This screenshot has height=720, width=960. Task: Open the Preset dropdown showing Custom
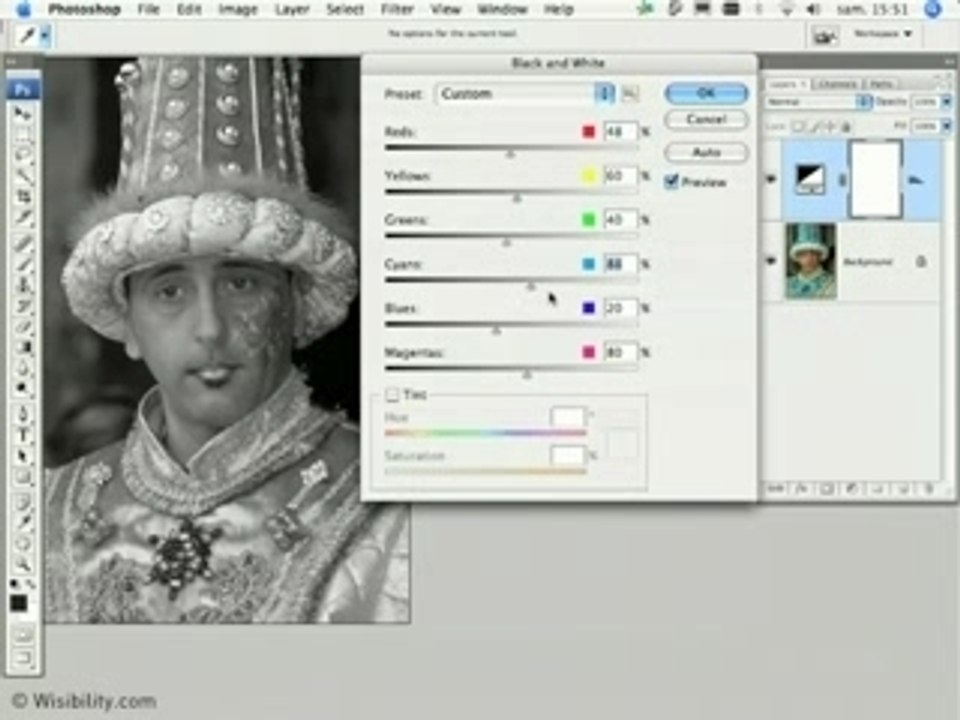click(524, 94)
